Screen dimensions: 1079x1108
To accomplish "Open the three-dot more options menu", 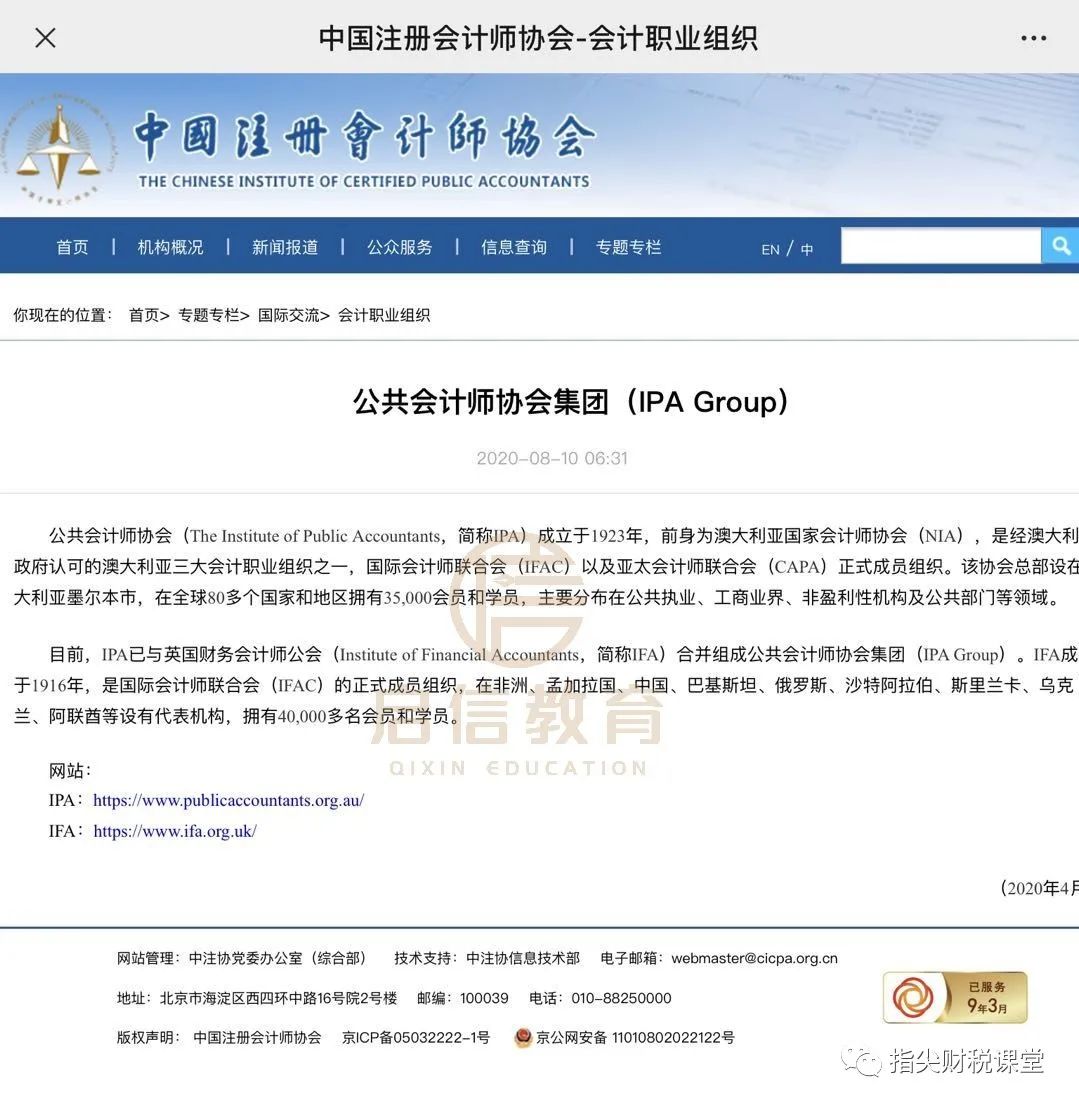I will tap(1033, 38).
